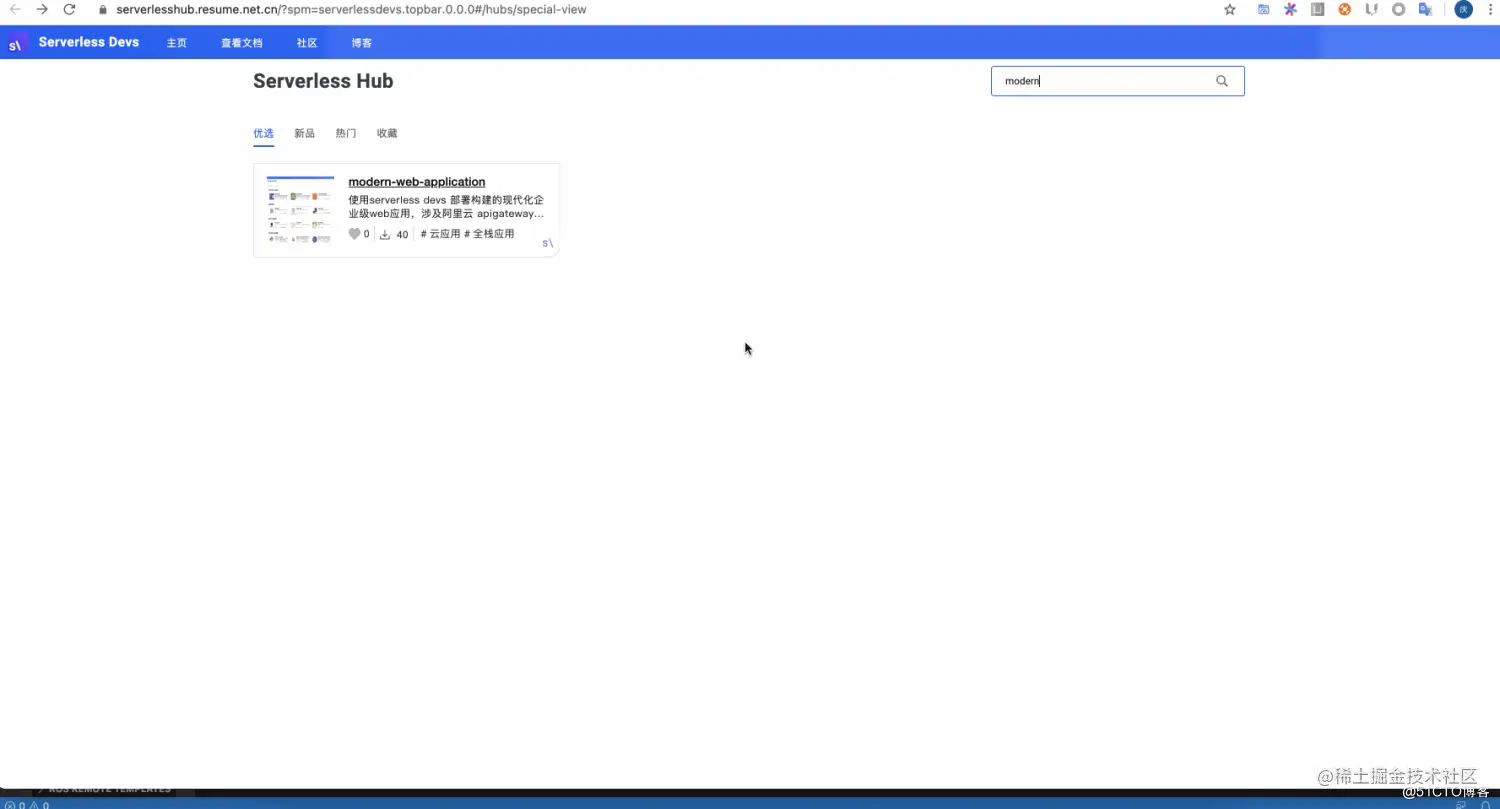The width and height of the screenshot is (1500, 809).
Task: View site info via the lock icon
Action: [x=102, y=9]
